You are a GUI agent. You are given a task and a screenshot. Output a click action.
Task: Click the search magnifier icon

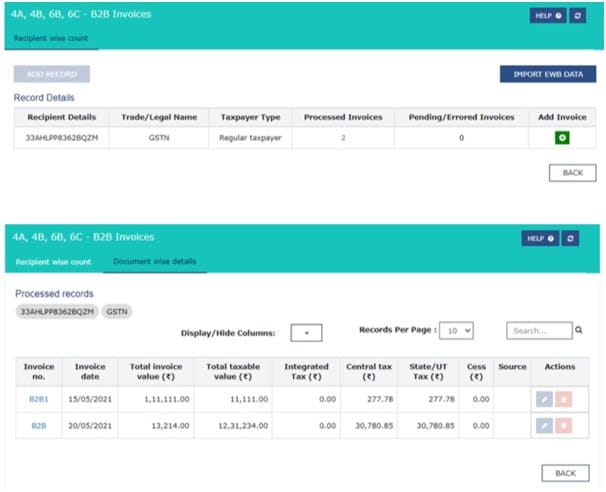click(577, 329)
